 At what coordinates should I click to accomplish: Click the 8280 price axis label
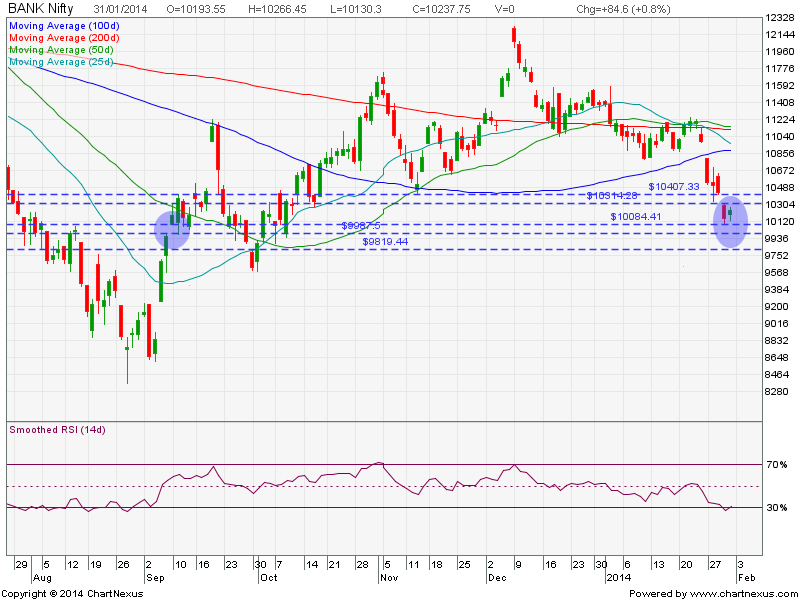coord(778,392)
